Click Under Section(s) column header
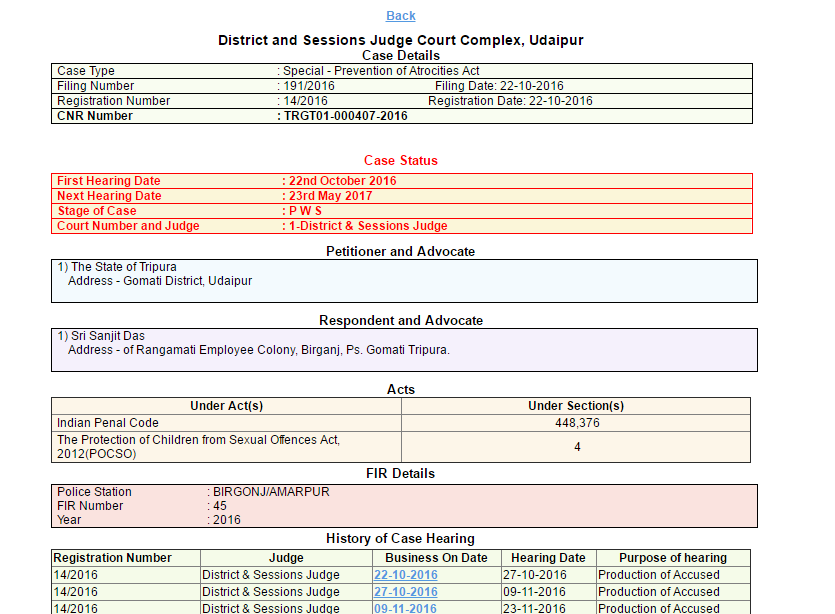 coord(576,406)
